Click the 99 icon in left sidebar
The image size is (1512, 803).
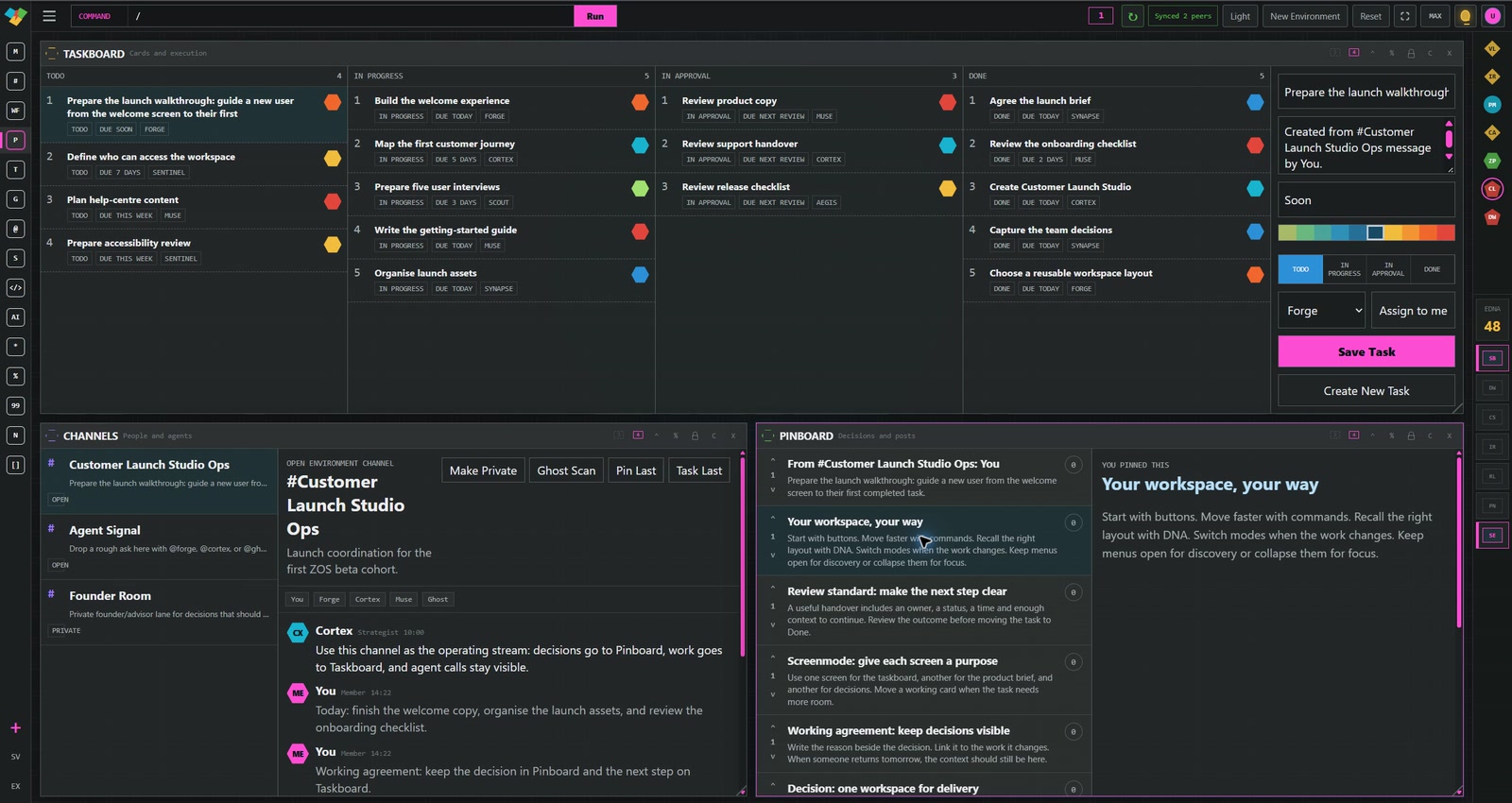(15, 405)
